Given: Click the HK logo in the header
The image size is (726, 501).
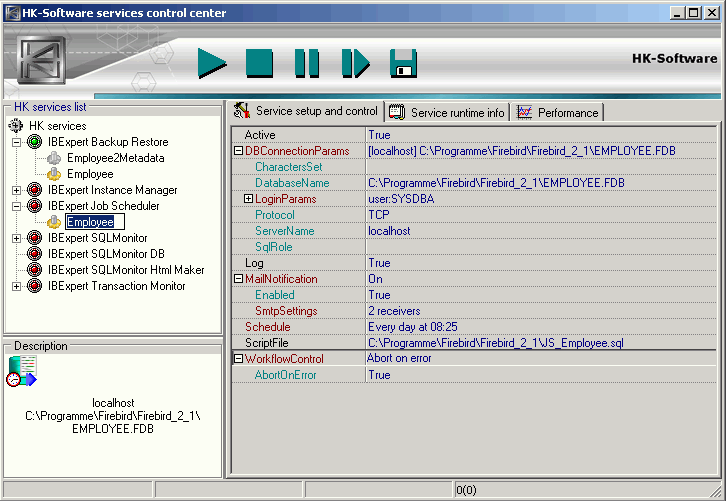Looking at the screenshot, I should coord(41,60).
